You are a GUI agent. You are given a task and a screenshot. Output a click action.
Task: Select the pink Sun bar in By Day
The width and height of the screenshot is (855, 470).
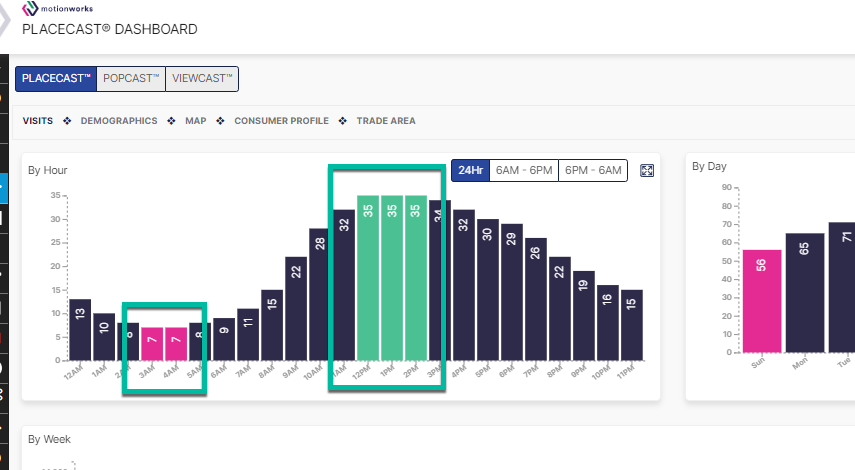[762, 301]
